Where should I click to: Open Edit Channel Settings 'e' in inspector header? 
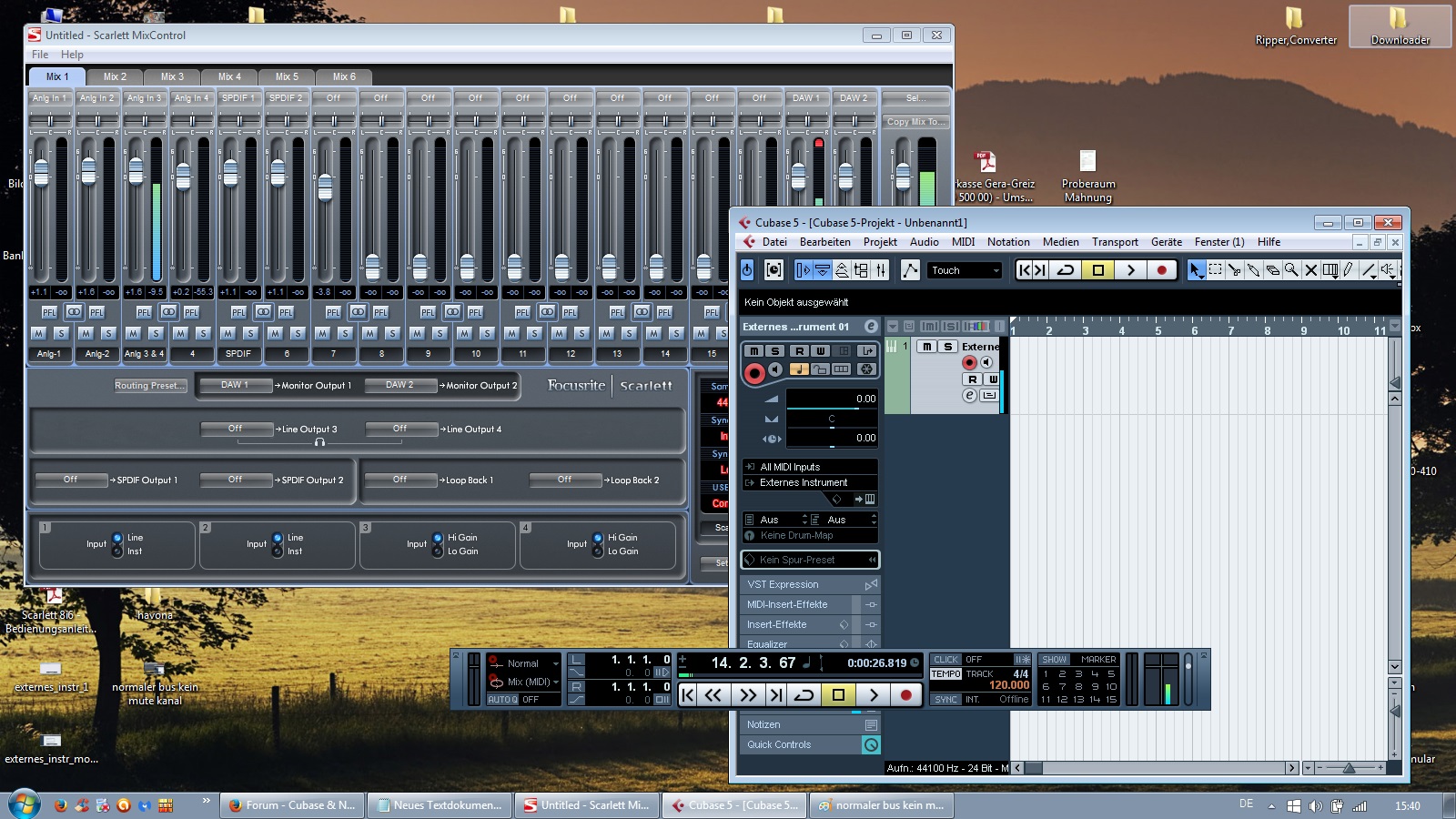tap(871, 327)
